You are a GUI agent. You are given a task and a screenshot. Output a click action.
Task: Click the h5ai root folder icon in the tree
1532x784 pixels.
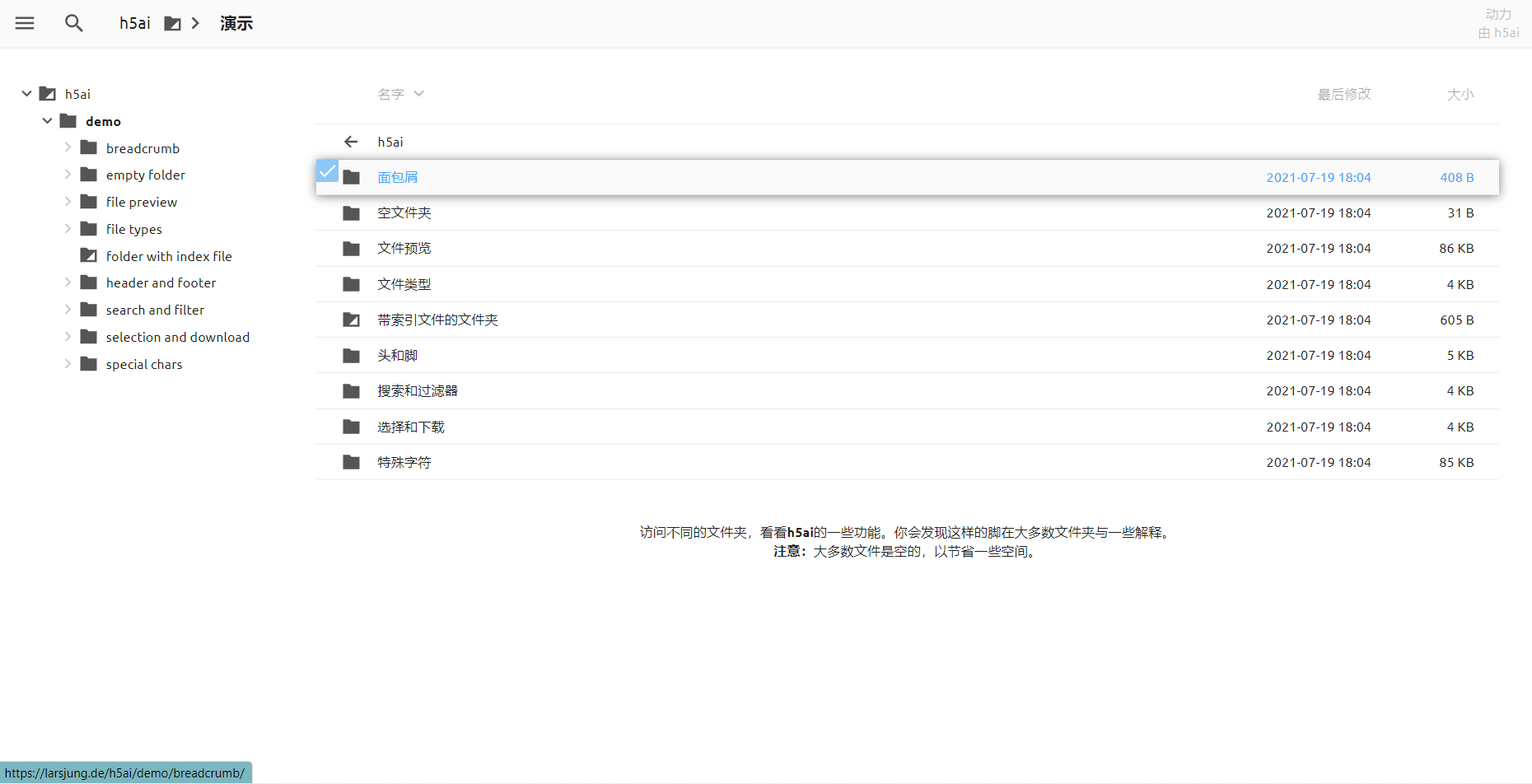click(48, 94)
